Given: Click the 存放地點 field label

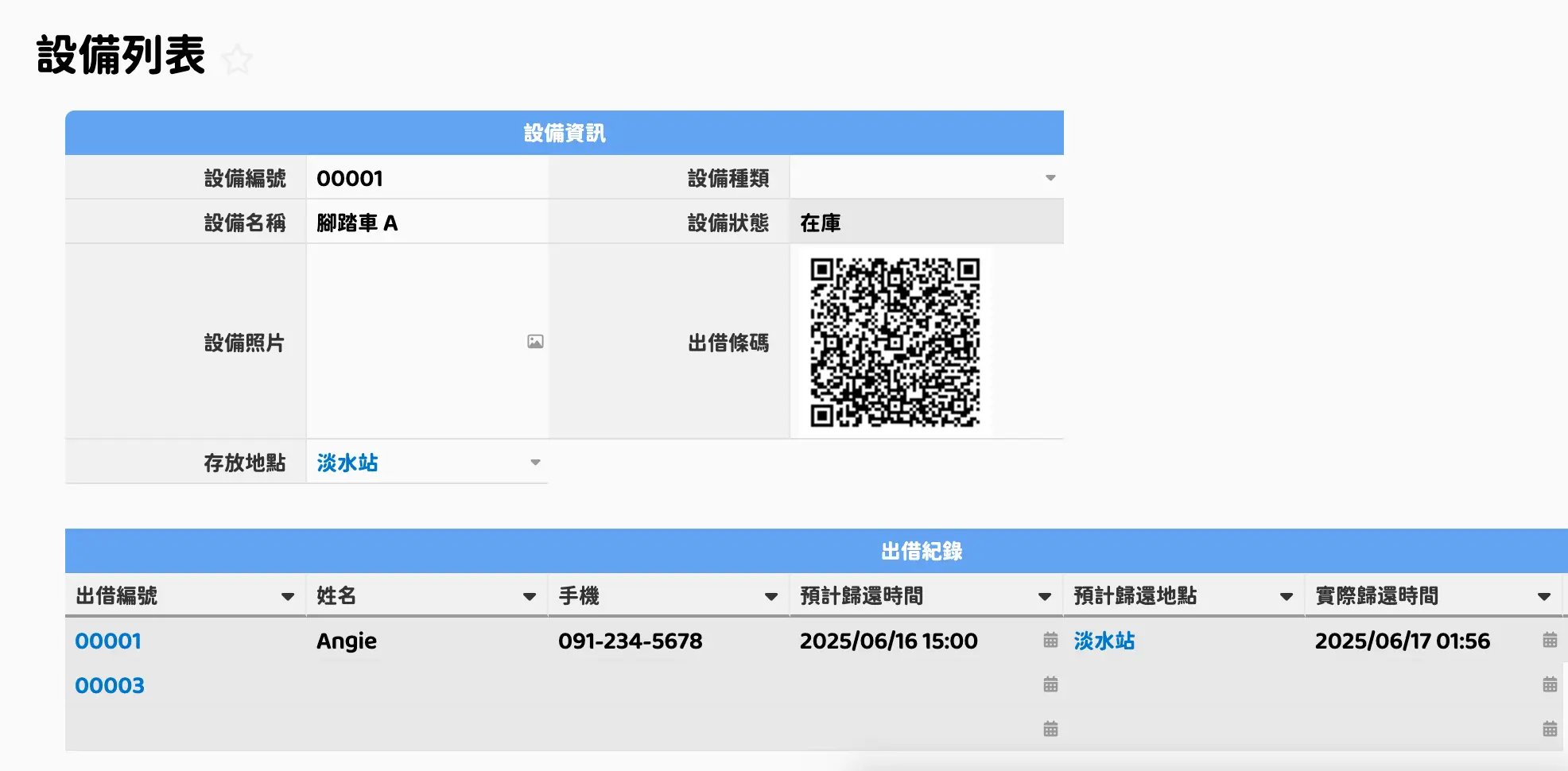Looking at the screenshot, I should pos(245,463).
